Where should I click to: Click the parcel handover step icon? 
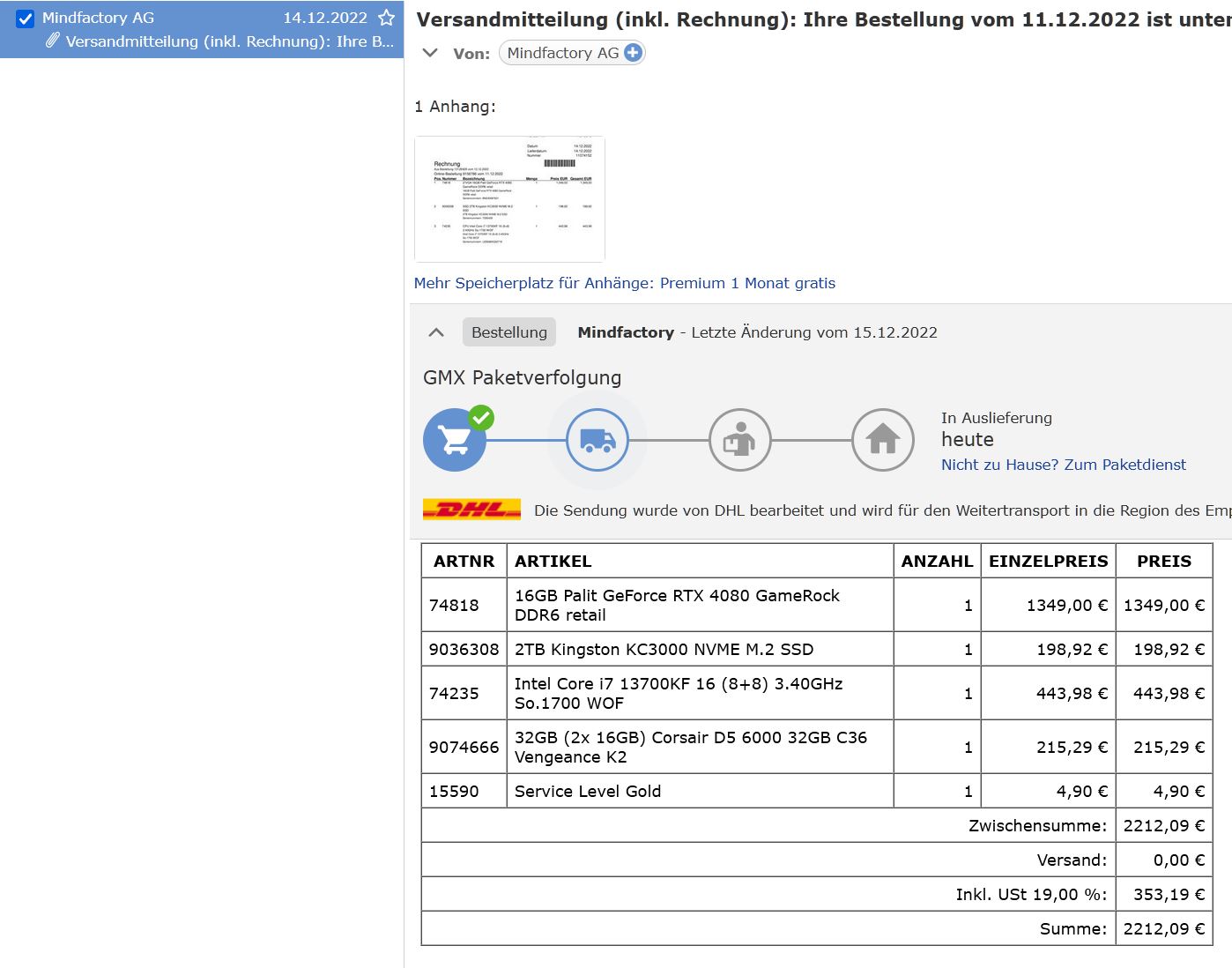tap(740, 440)
